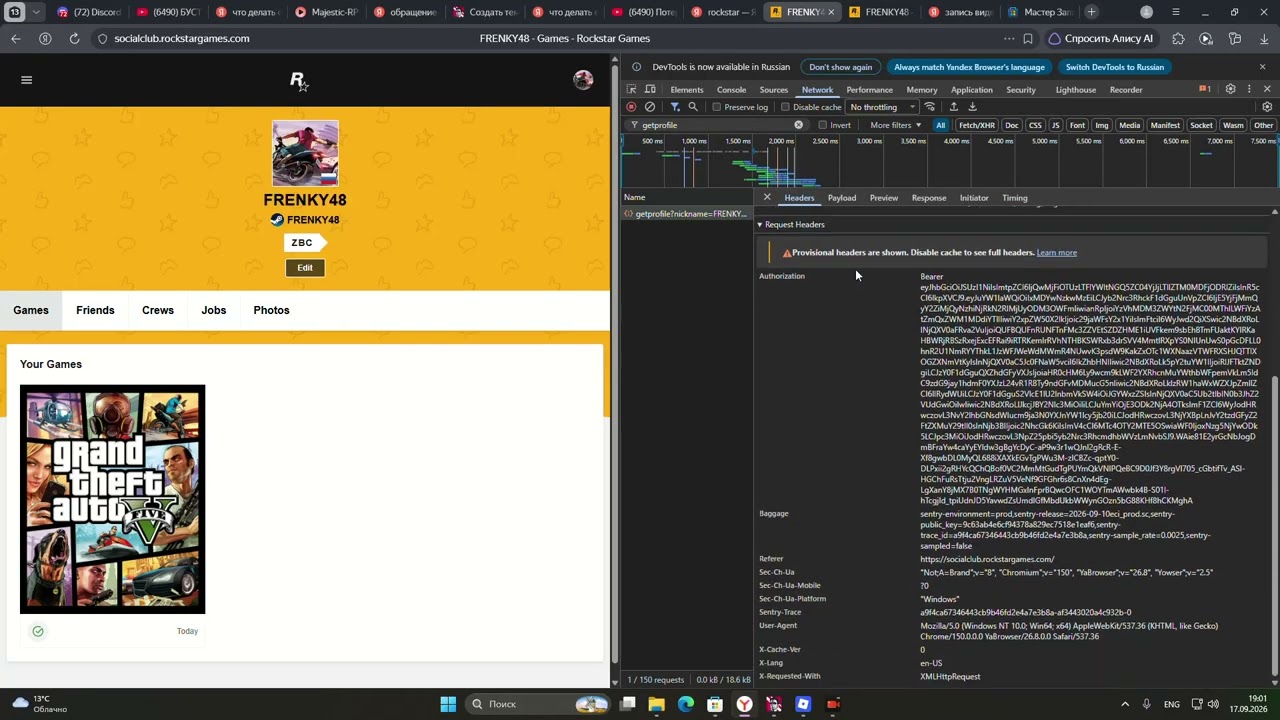Click the Ask Alice AI button
This screenshot has height=720, width=1280.
pos(1100,39)
